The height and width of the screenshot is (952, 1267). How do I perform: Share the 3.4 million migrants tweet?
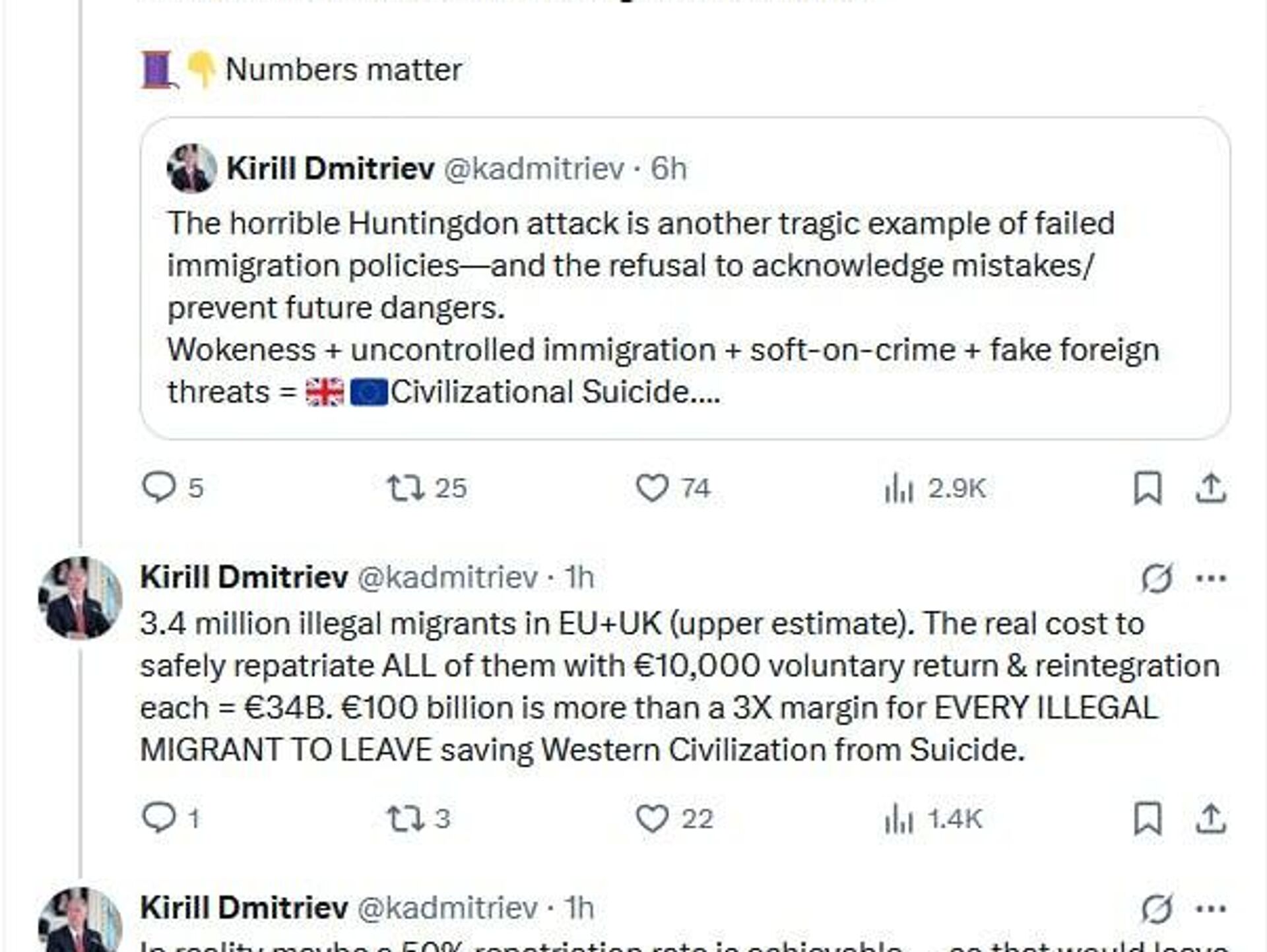[1211, 819]
